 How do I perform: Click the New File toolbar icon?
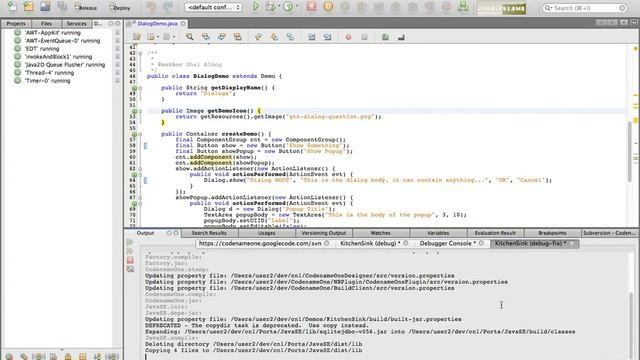click(12, 6)
